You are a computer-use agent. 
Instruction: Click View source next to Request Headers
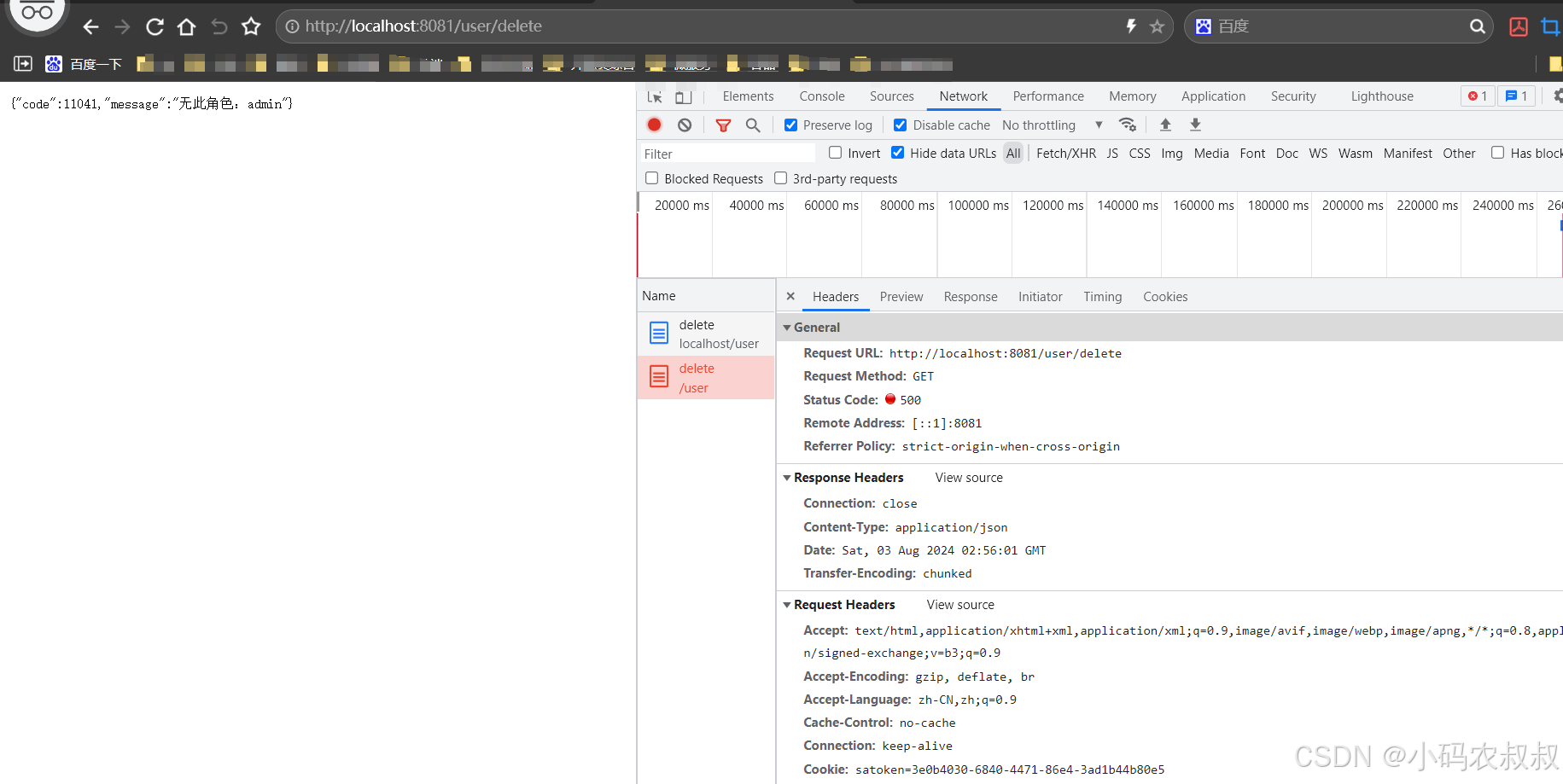coord(960,605)
